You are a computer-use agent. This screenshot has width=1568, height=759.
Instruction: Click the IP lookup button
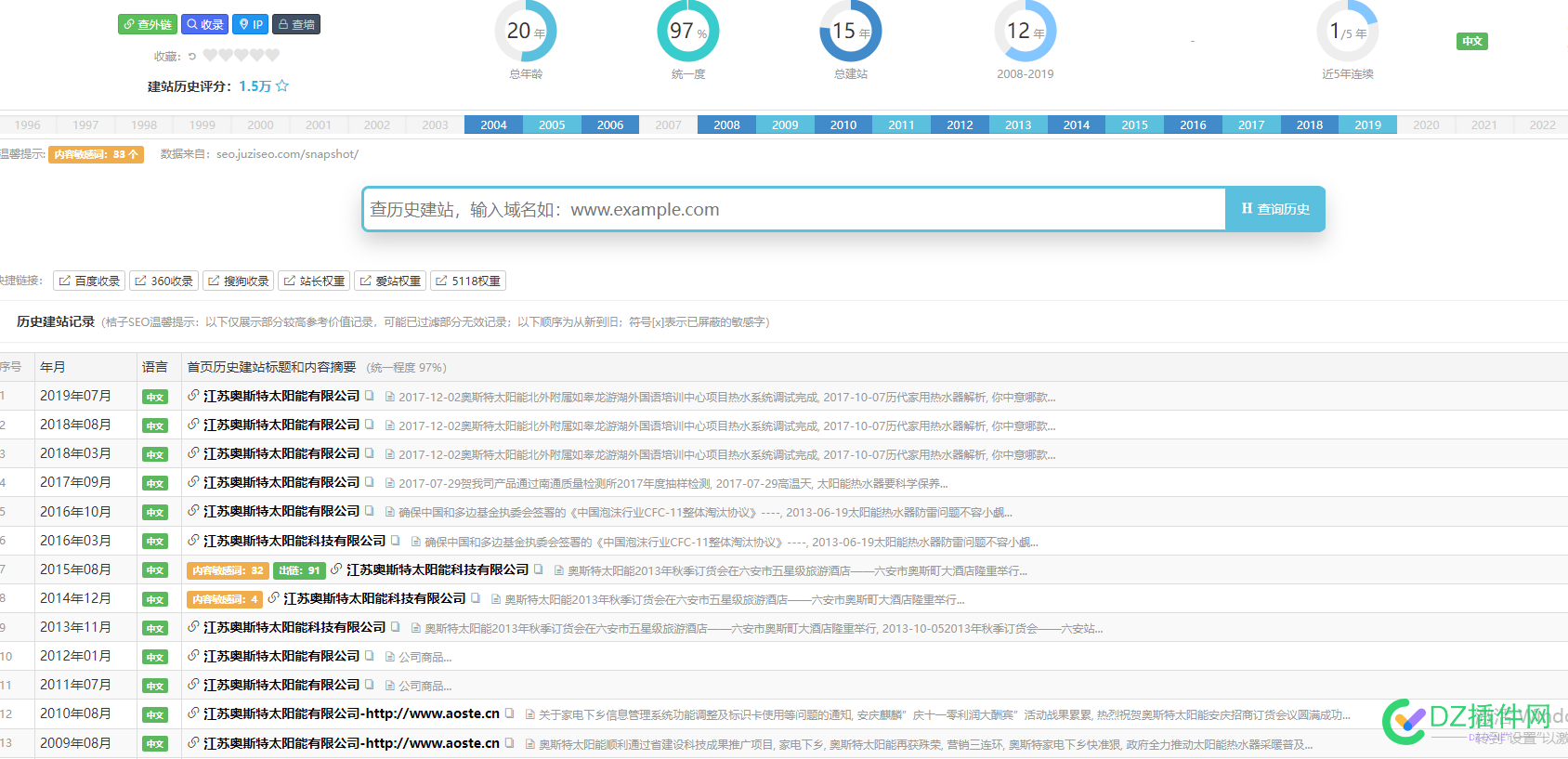click(x=251, y=24)
